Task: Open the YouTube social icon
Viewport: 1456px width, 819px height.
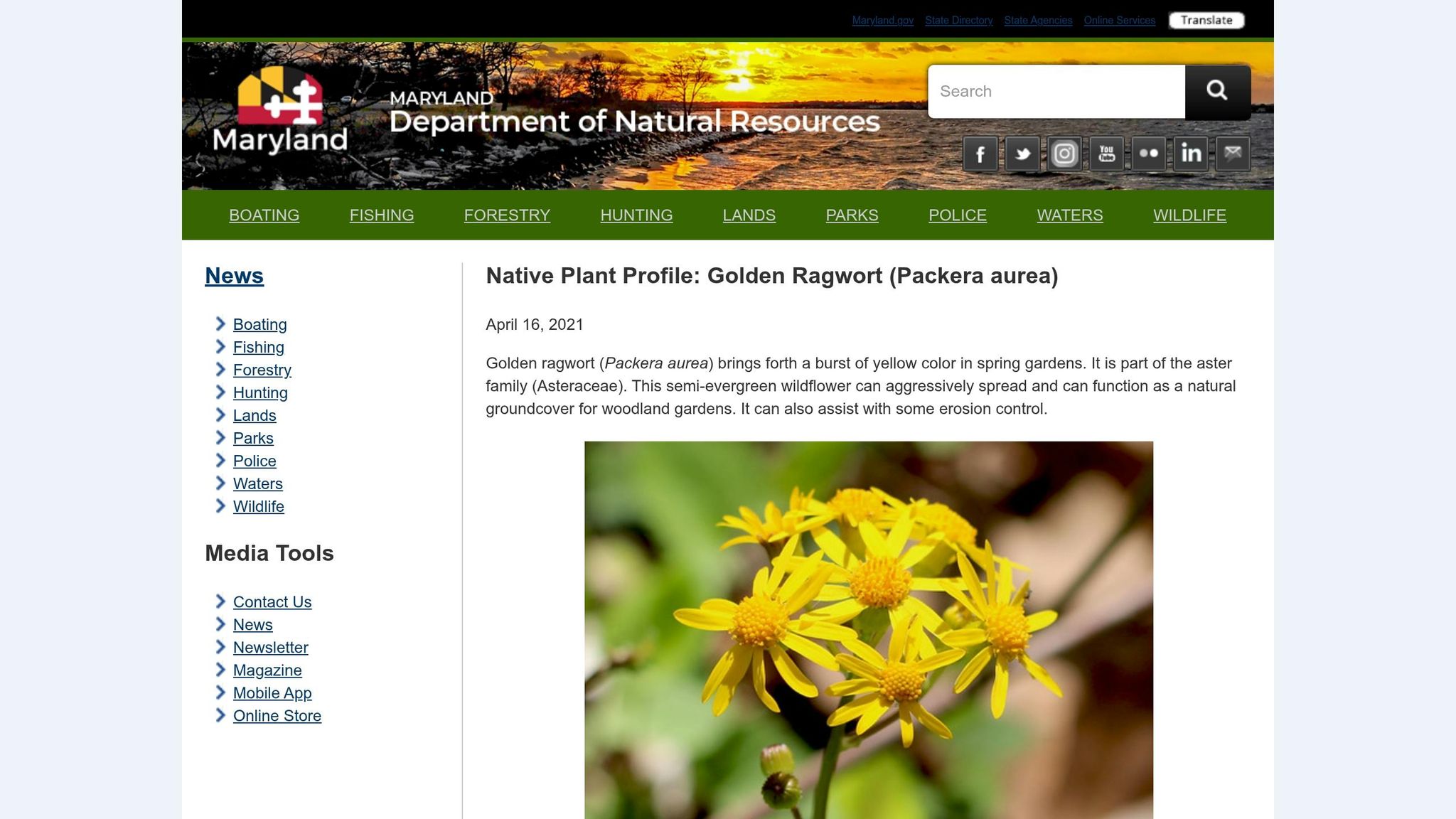Action: coord(1107,154)
